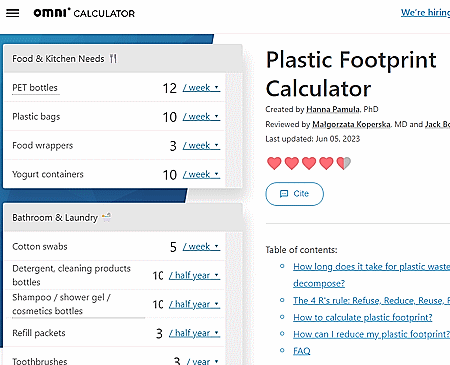Screen dimensions: 450x365
Task: Click the PET bottles label
Action: 35,88
